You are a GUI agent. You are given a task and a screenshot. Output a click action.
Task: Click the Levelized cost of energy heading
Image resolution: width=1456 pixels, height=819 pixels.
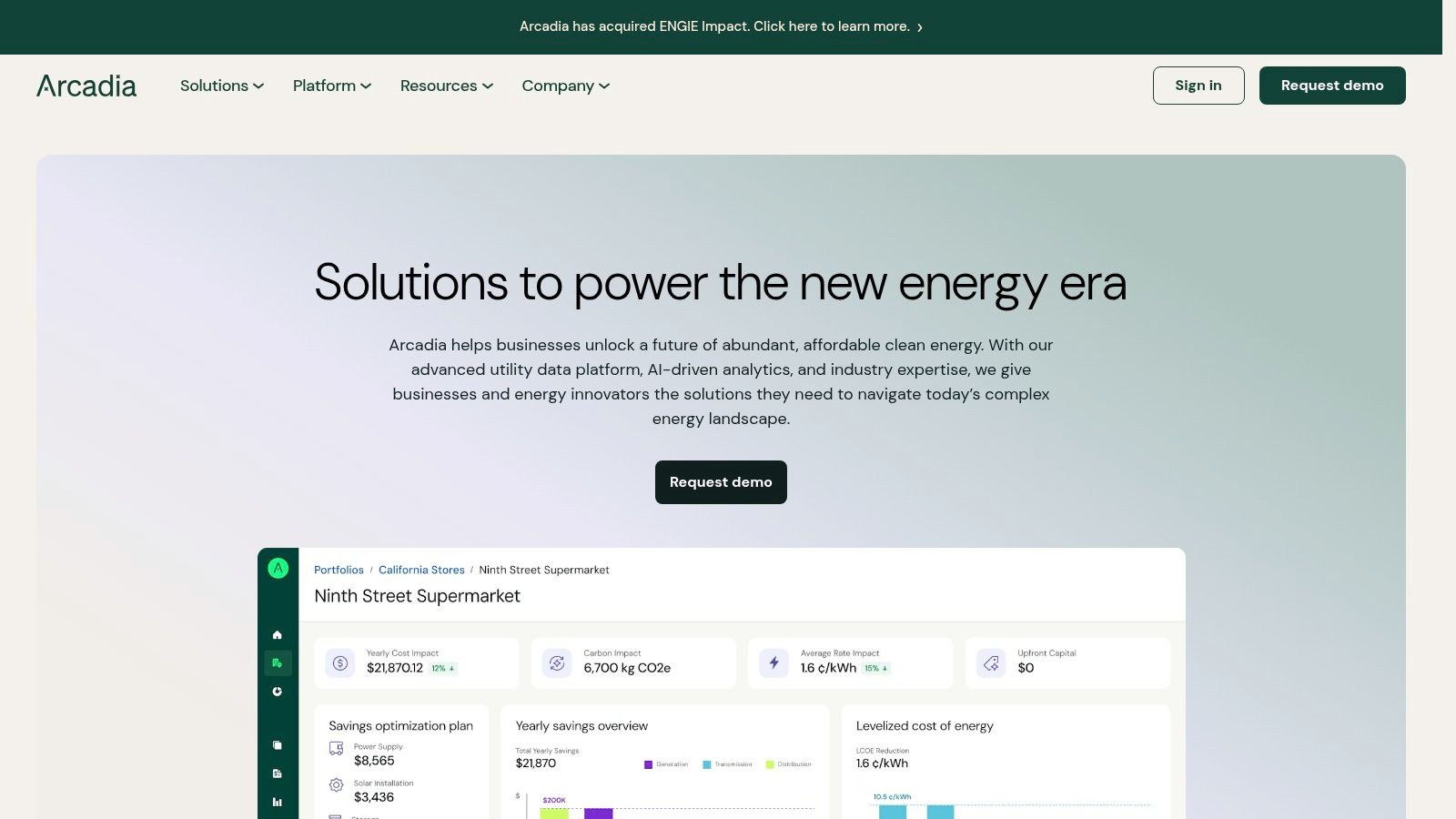(925, 726)
